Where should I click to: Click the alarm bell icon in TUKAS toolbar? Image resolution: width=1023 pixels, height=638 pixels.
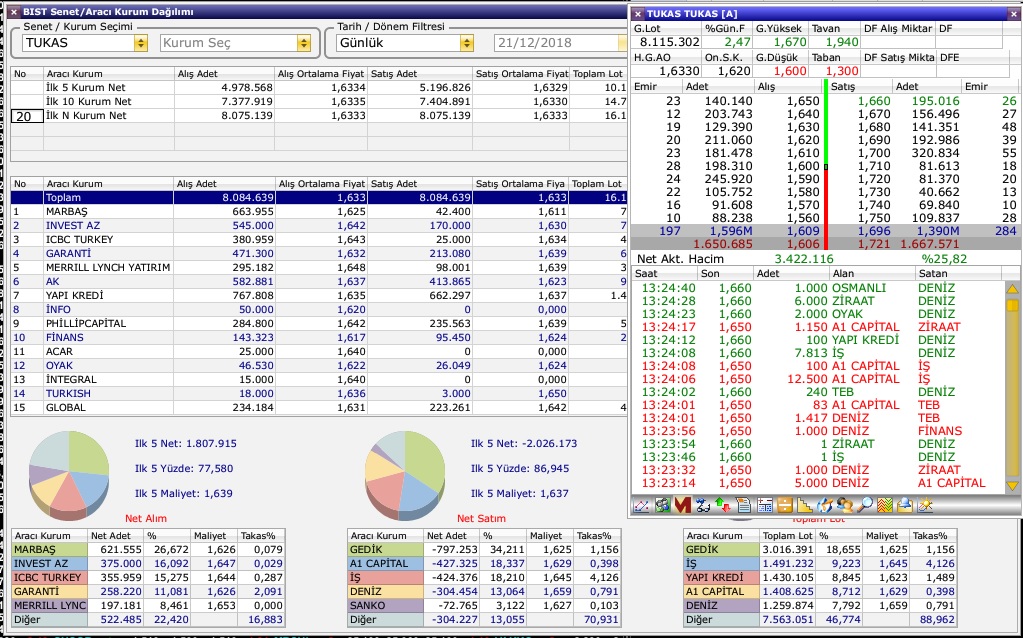904,505
